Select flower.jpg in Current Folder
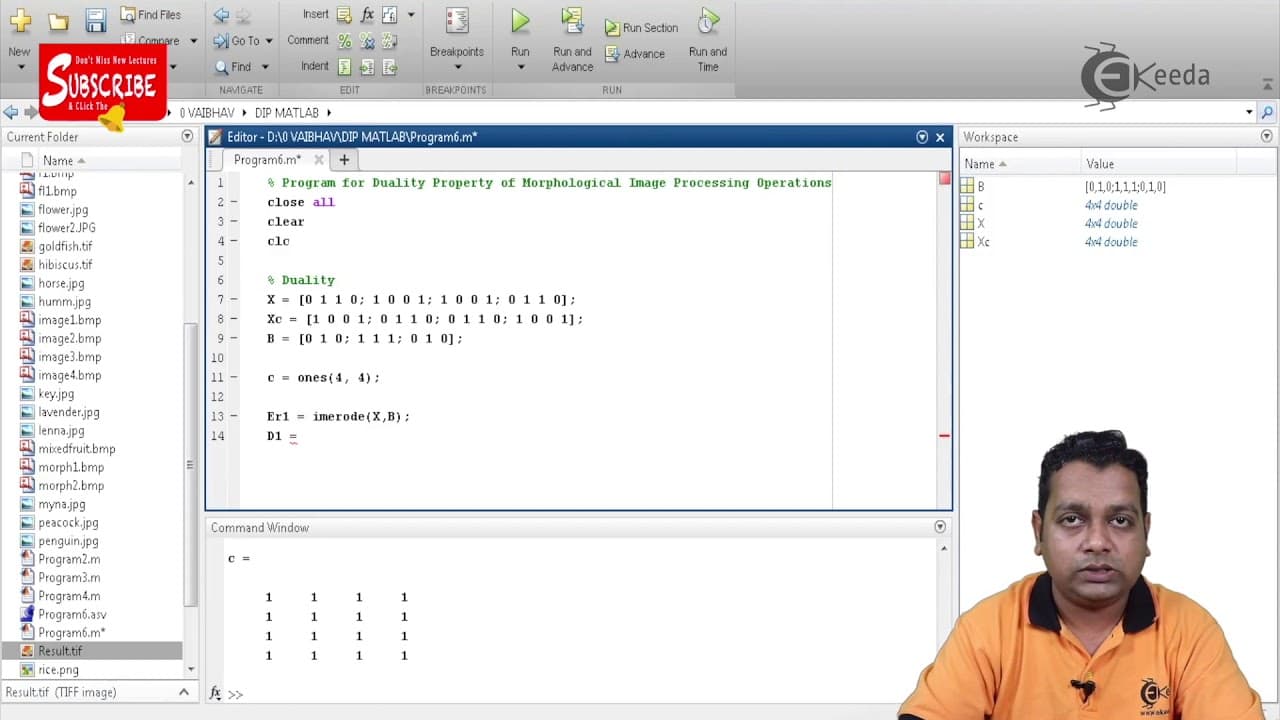This screenshot has height=720, width=1280. click(63, 210)
